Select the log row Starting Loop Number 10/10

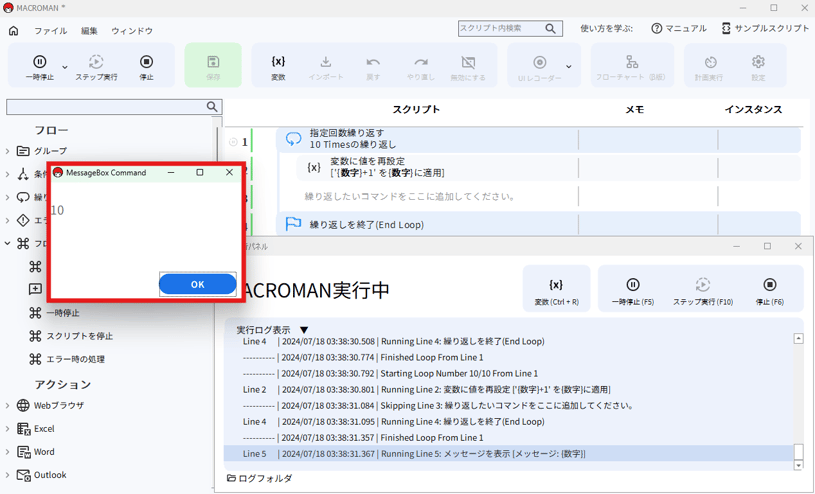pos(509,373)
